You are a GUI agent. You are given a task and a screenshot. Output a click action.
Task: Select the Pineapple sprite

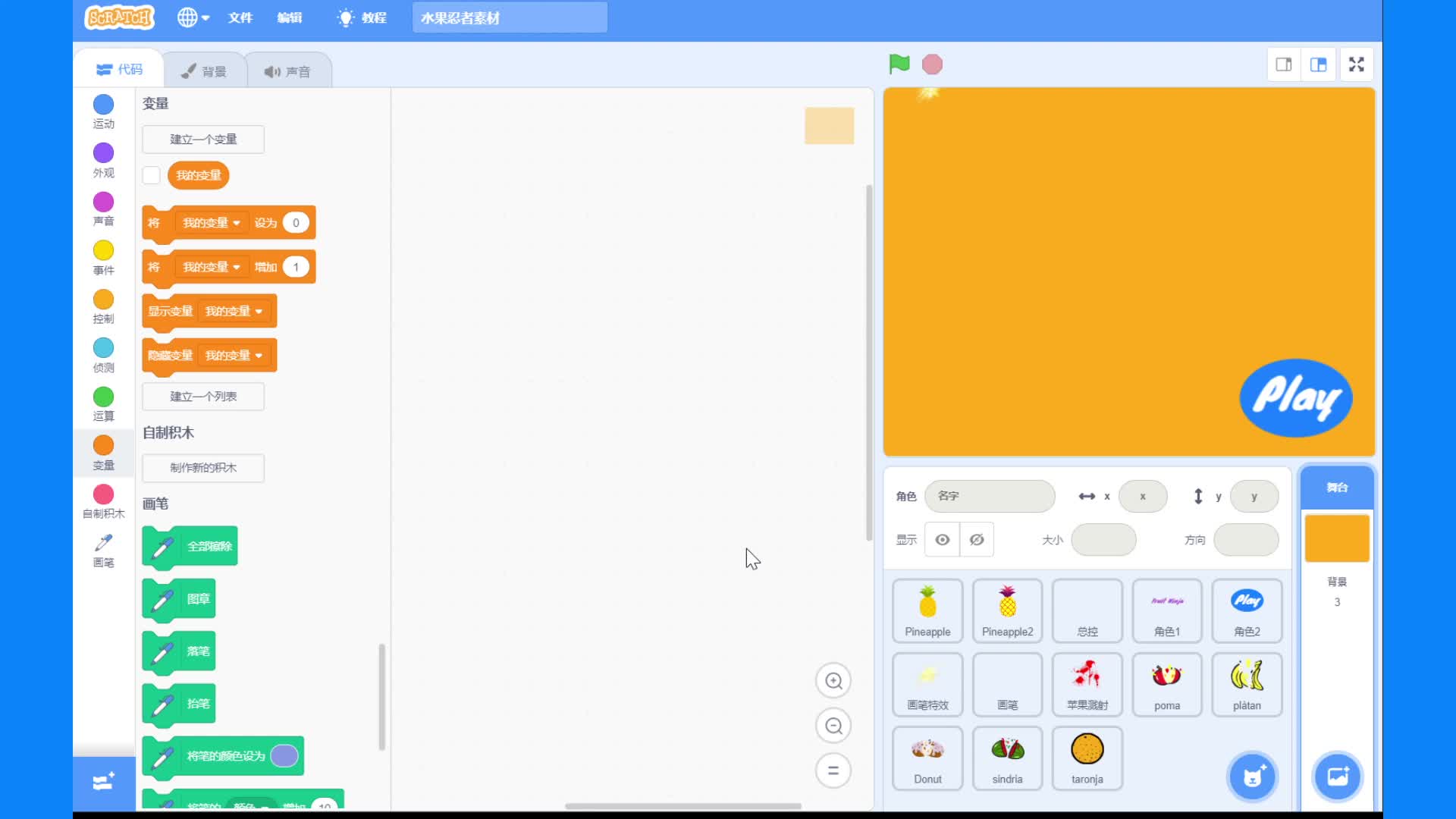click(x=927, y=611)
